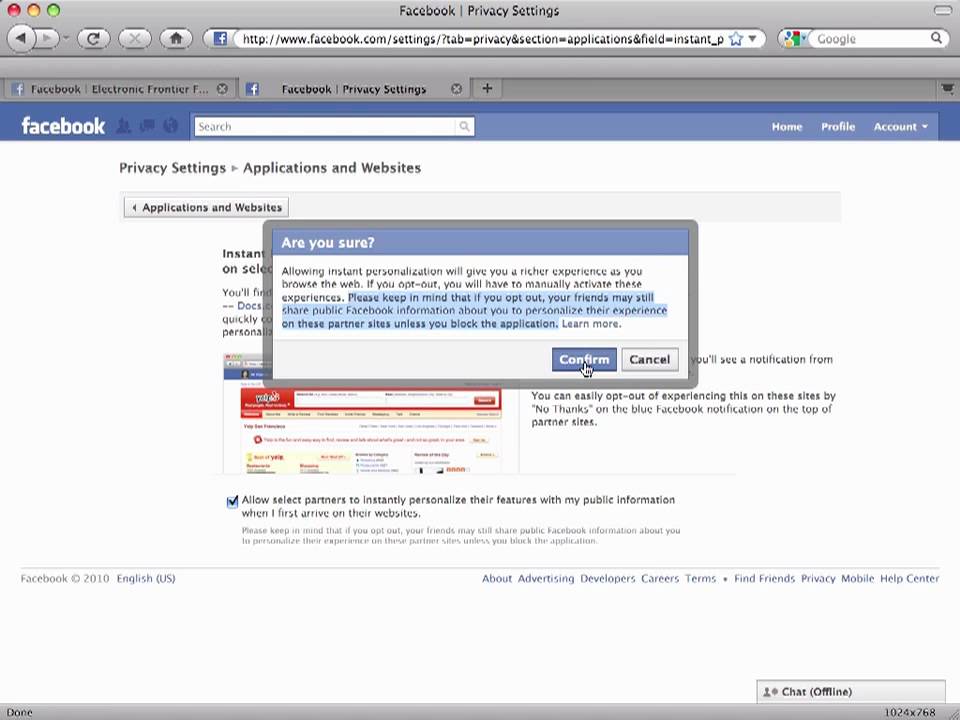Open the Careers footer link

(660, 579)
